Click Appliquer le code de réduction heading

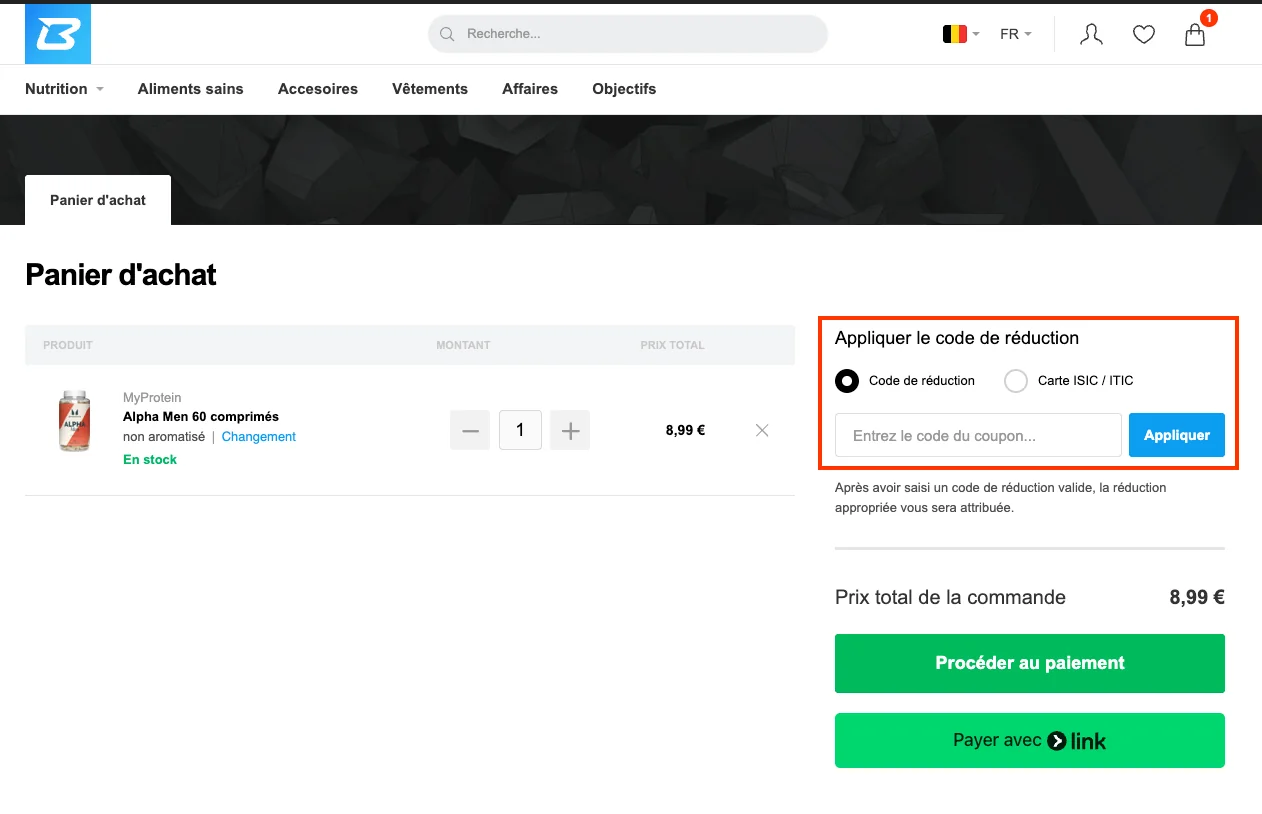click(x=957, y=338)
